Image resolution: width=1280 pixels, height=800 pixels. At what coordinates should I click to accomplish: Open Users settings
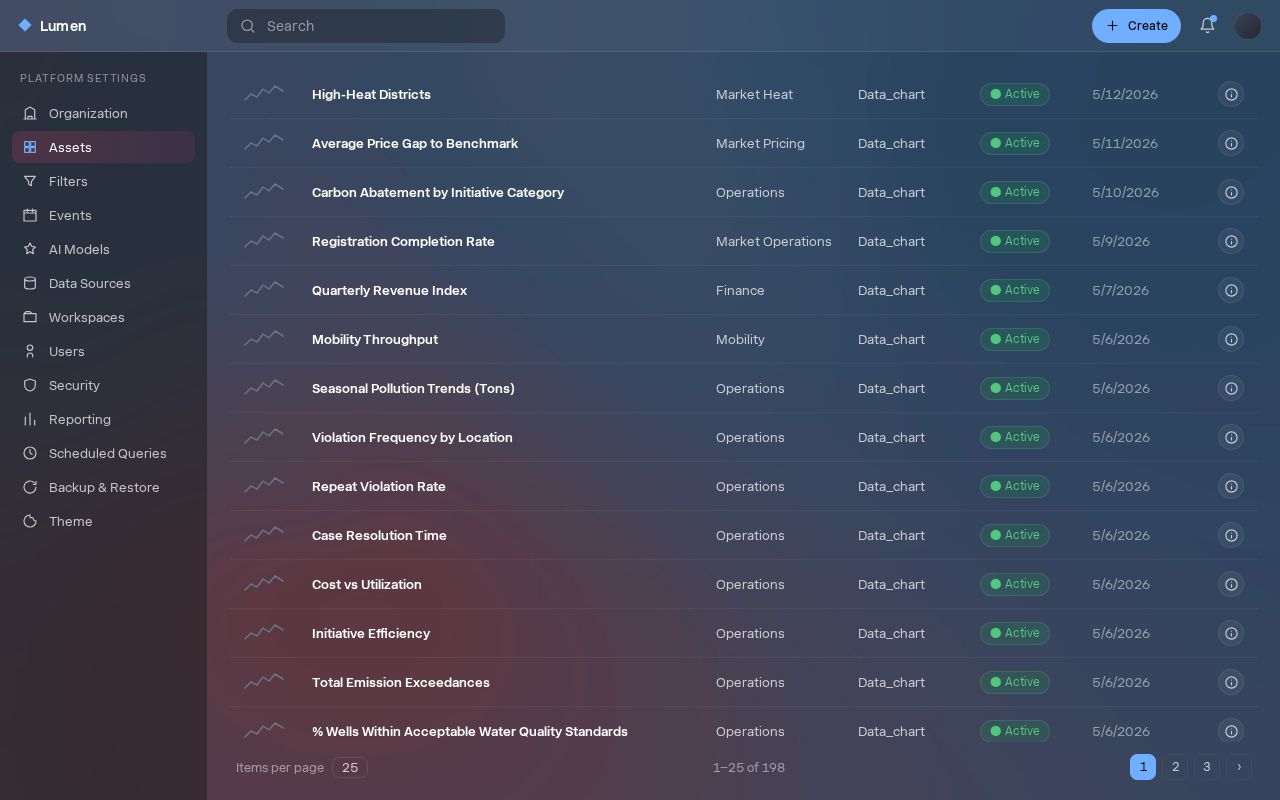103,351
